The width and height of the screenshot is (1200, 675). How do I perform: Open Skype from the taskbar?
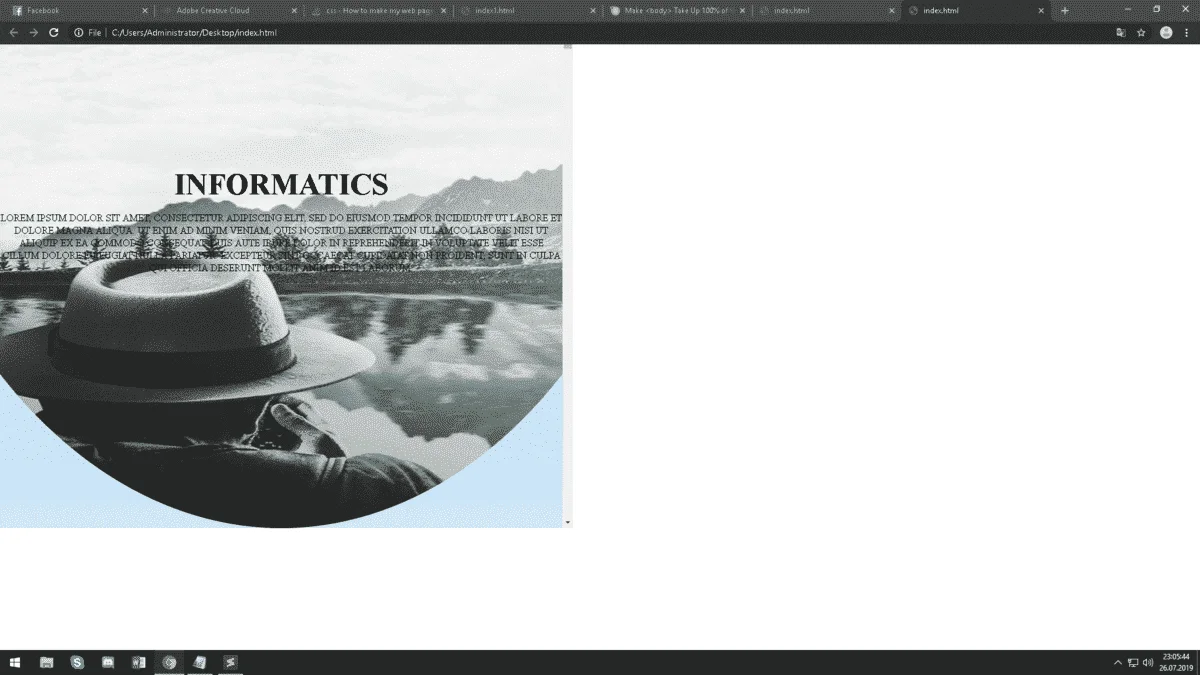pos(77,662)
